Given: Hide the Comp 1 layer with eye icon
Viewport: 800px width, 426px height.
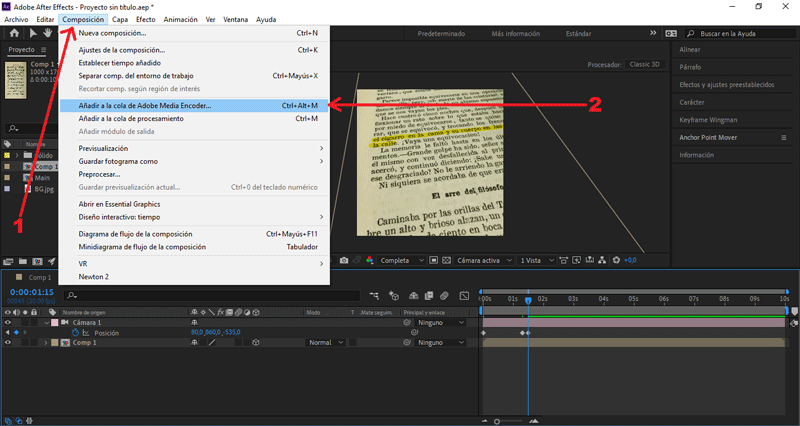Looking at the screenshot, I should (8, 342).
